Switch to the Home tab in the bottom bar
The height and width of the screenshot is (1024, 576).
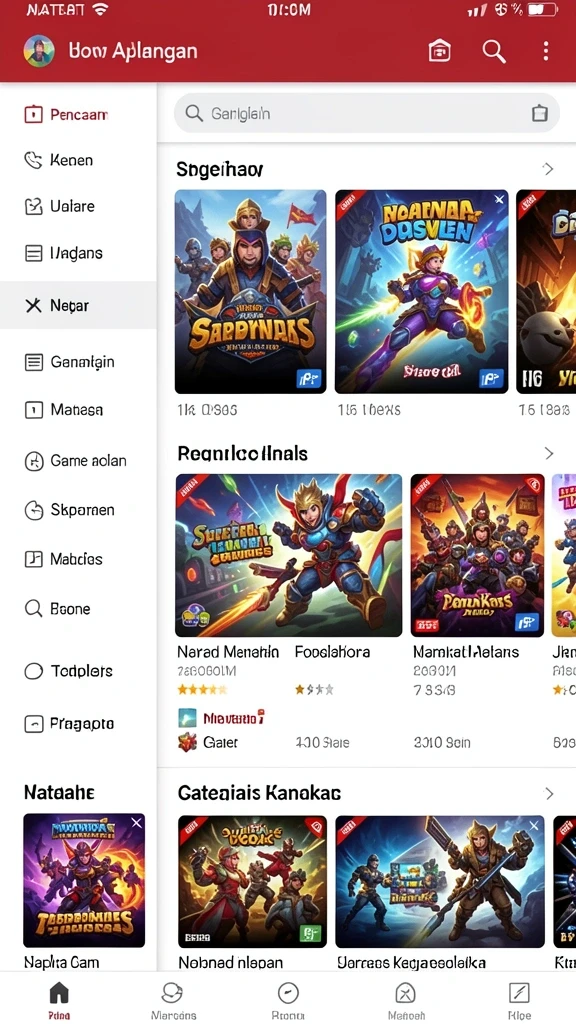(59, 1000)
